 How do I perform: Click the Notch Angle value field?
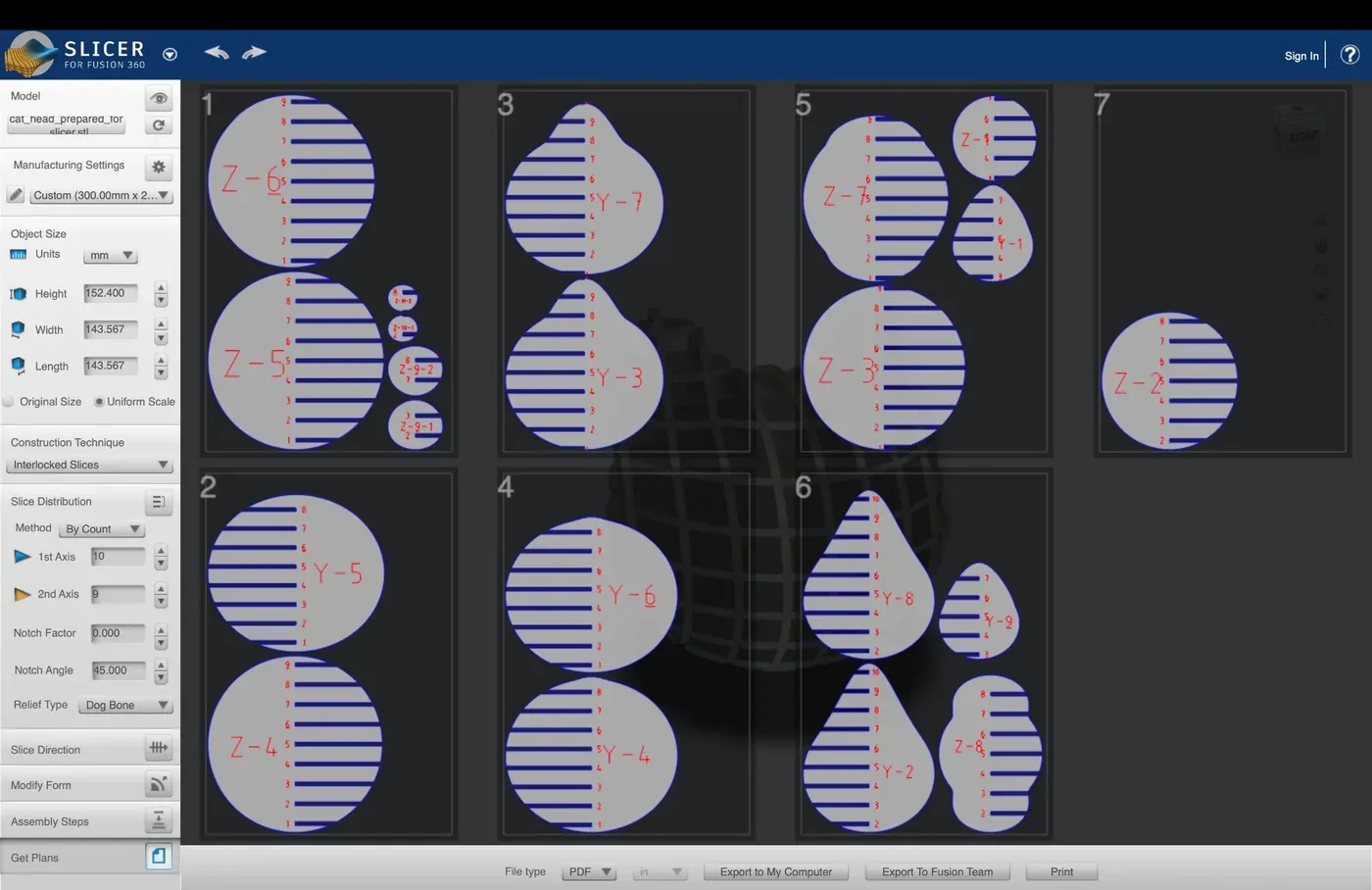tap(118, 670)
